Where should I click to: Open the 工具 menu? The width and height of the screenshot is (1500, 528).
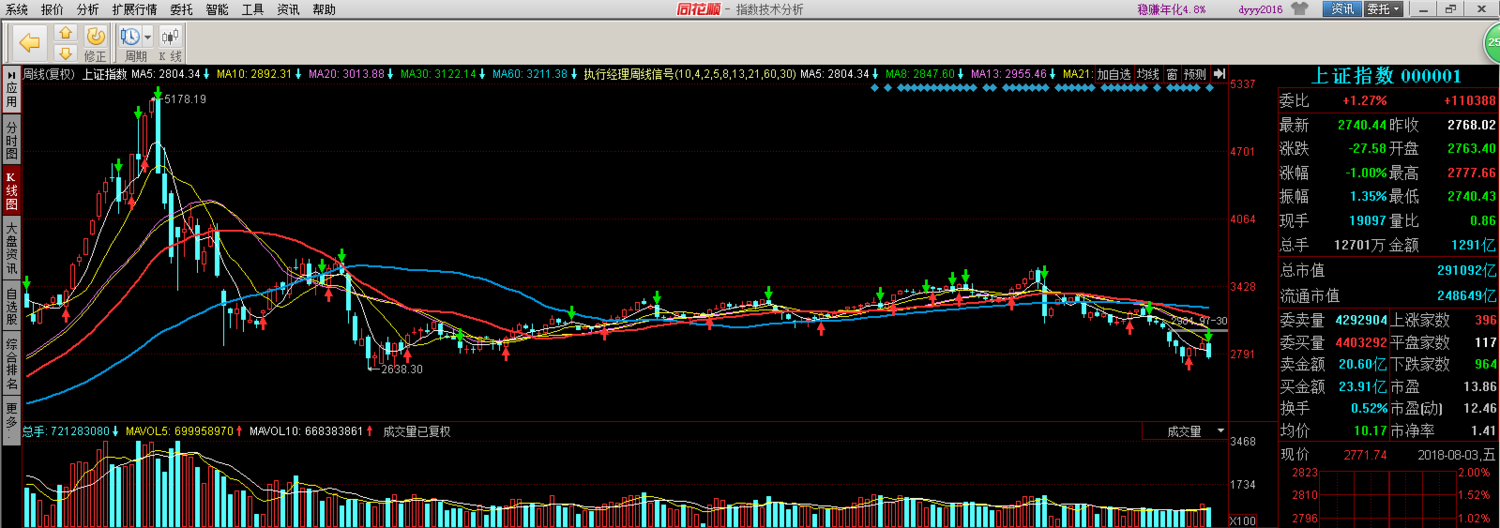tap(253, 9)
